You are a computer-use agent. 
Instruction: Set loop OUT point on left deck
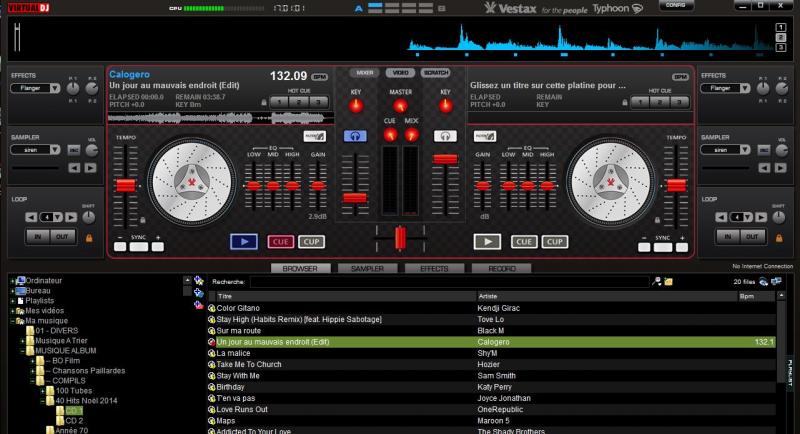tap(62, 237)
